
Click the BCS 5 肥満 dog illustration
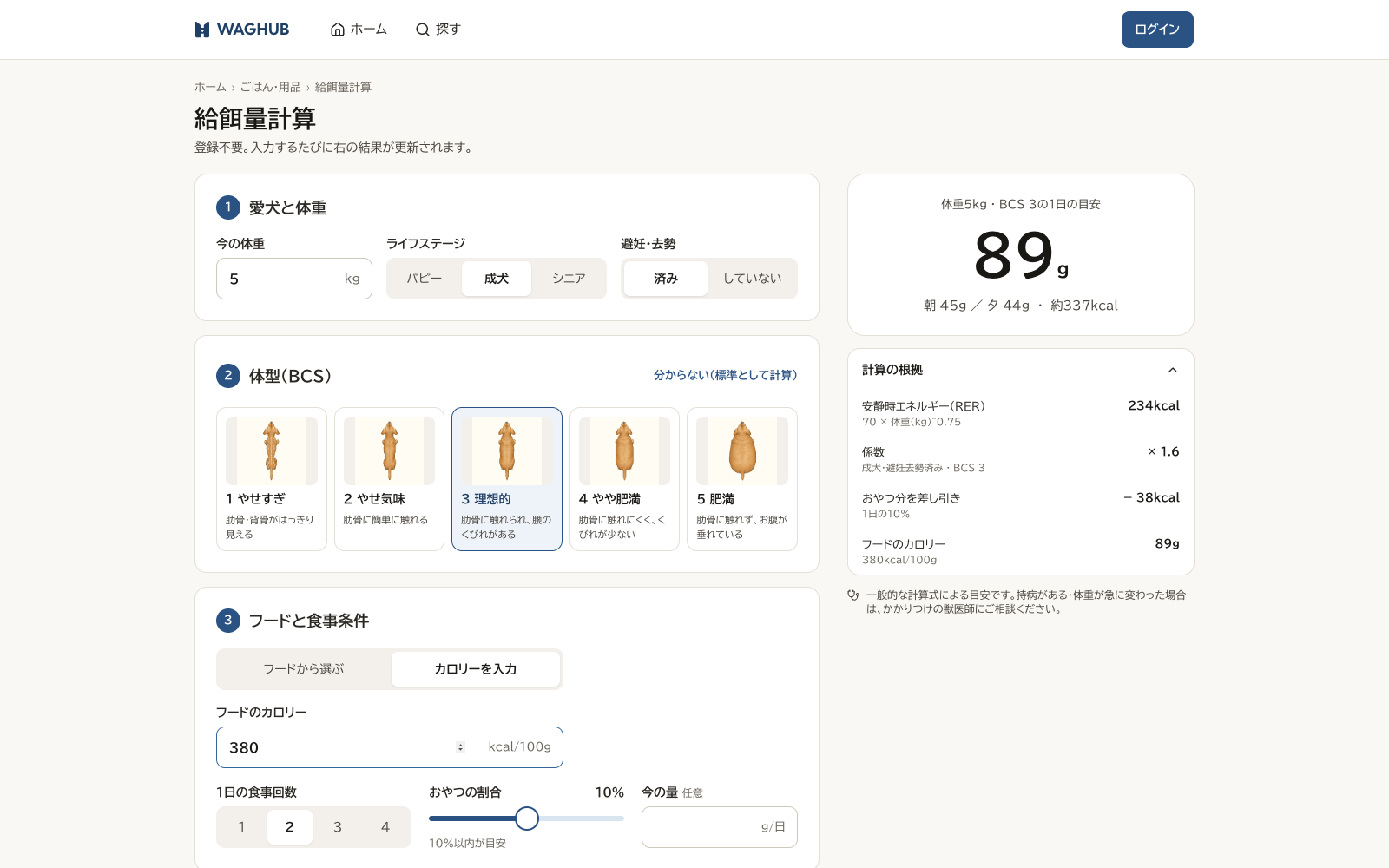tap(742, 450)
